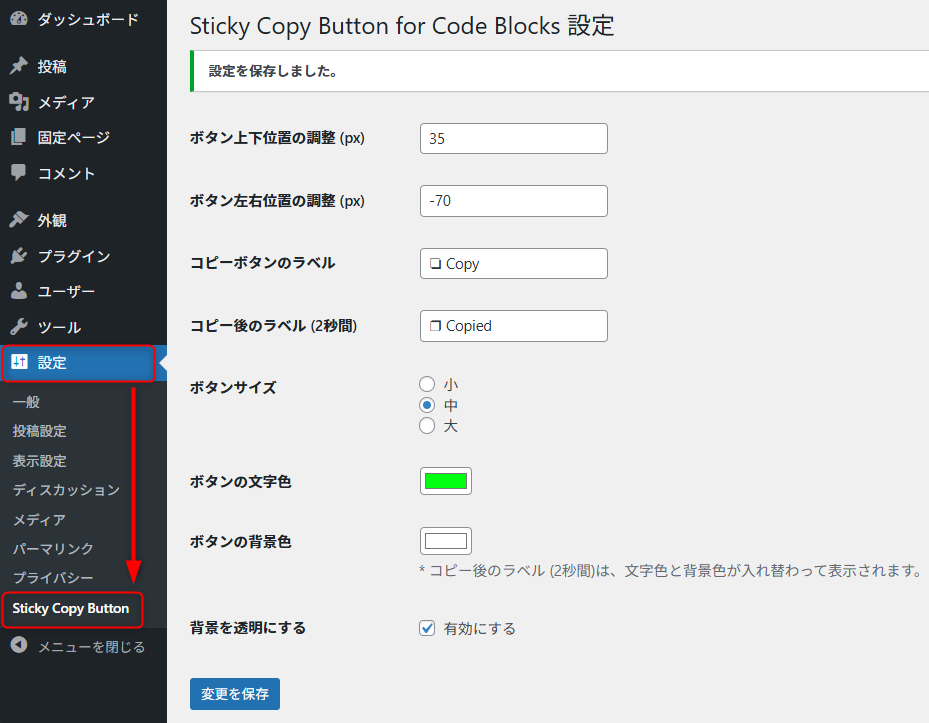Click the speech bubble icon beside コメント
This screenshot has height=723, width=929.
19,172
